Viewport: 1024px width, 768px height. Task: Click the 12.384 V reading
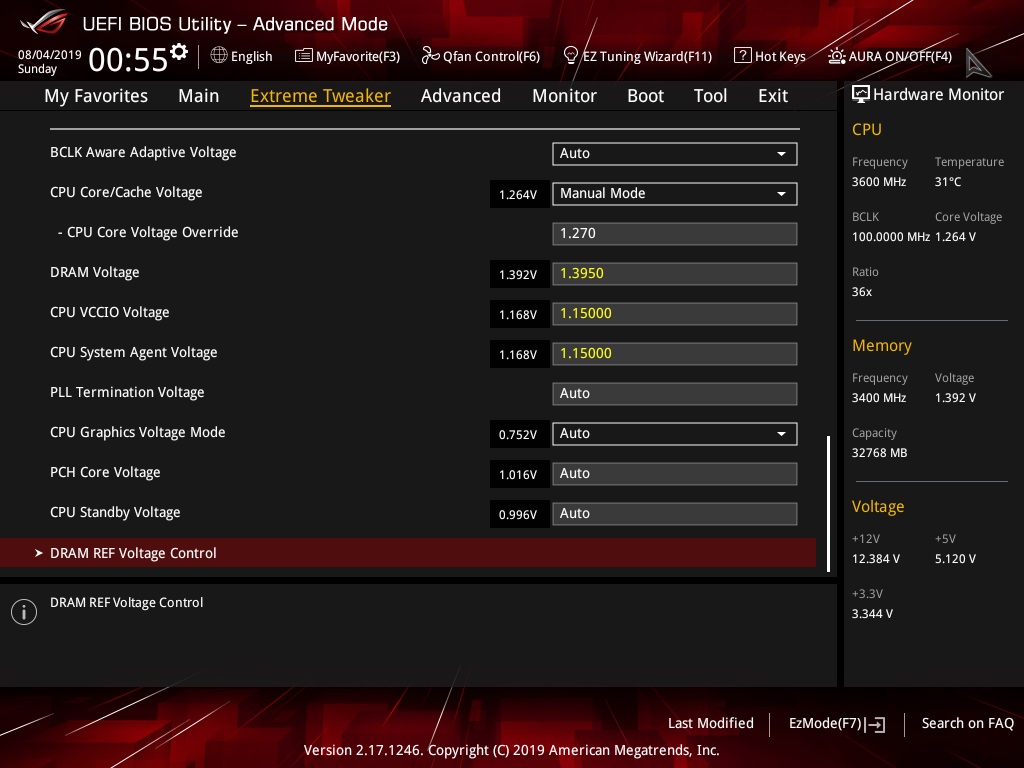(876, 559)
